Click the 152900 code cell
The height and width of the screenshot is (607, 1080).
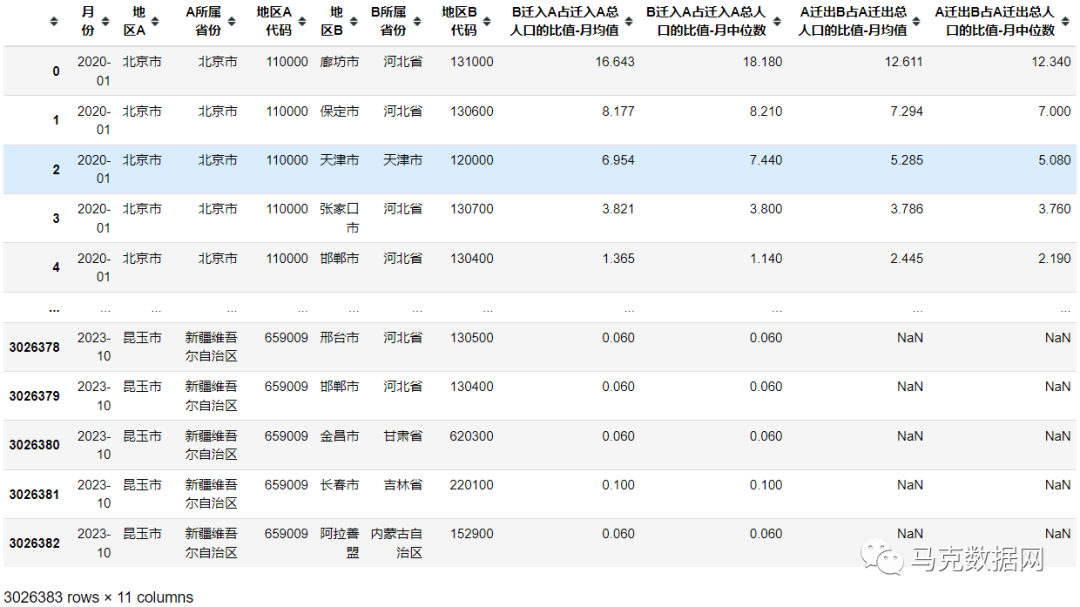[x=472, y=534]
